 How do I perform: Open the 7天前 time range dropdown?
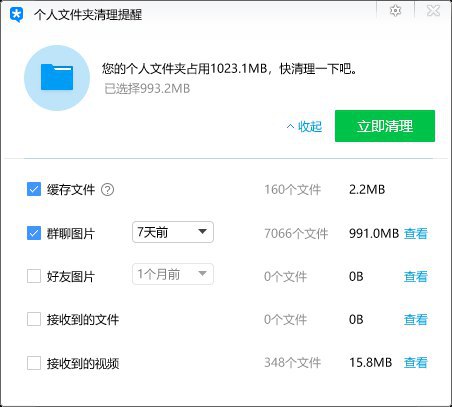tap(173, 232)
